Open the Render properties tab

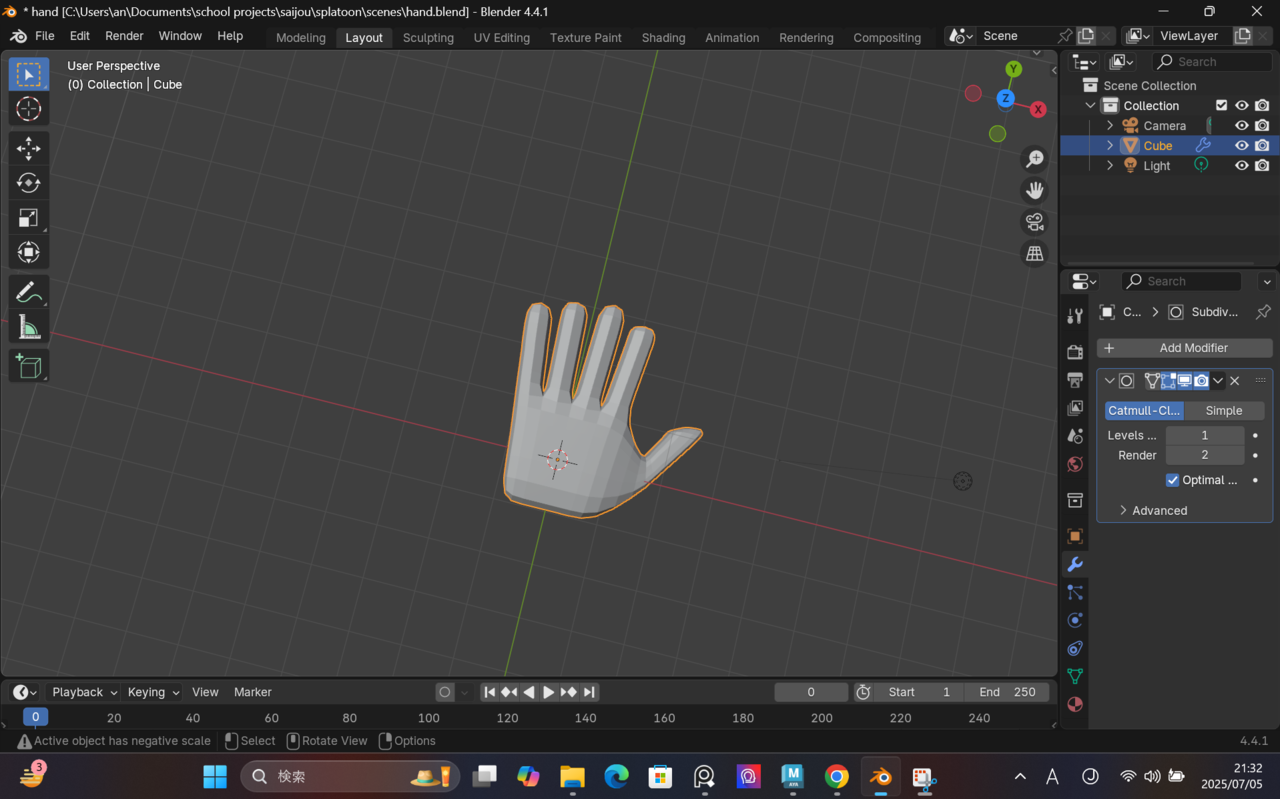[1075, 352]
